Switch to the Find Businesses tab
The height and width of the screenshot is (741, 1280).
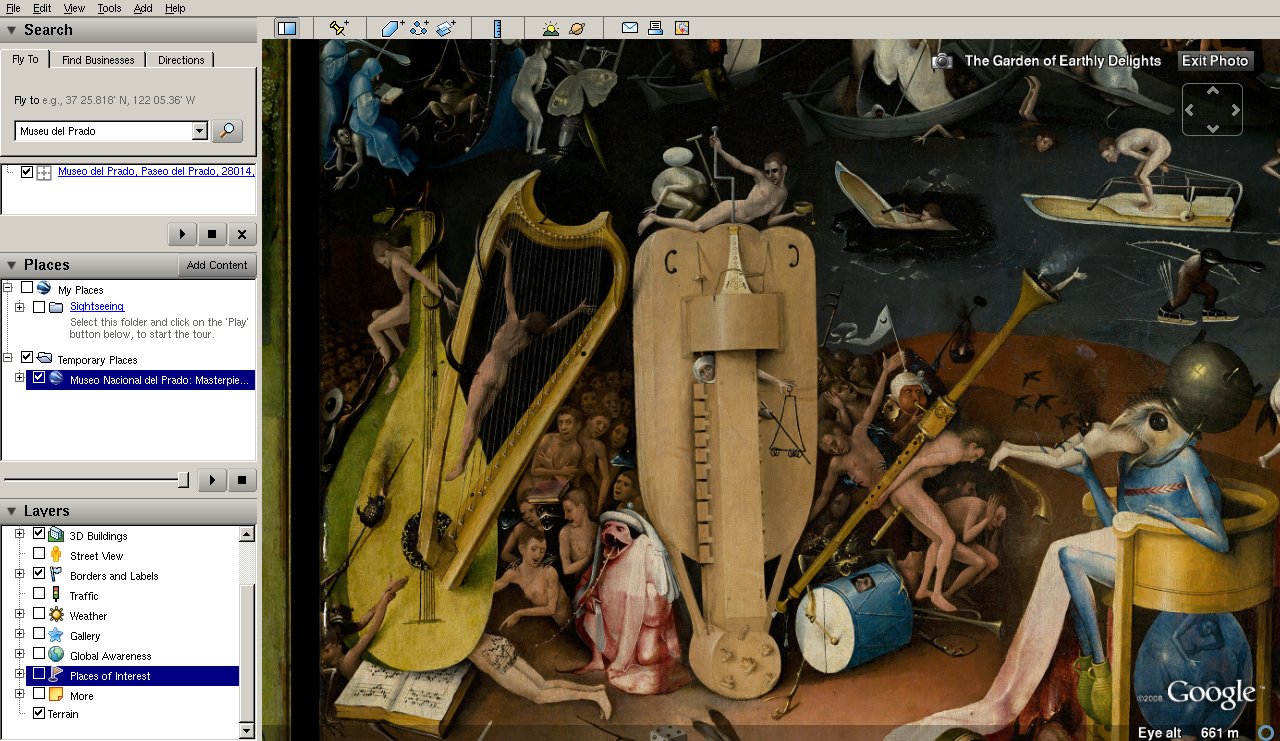98,60
